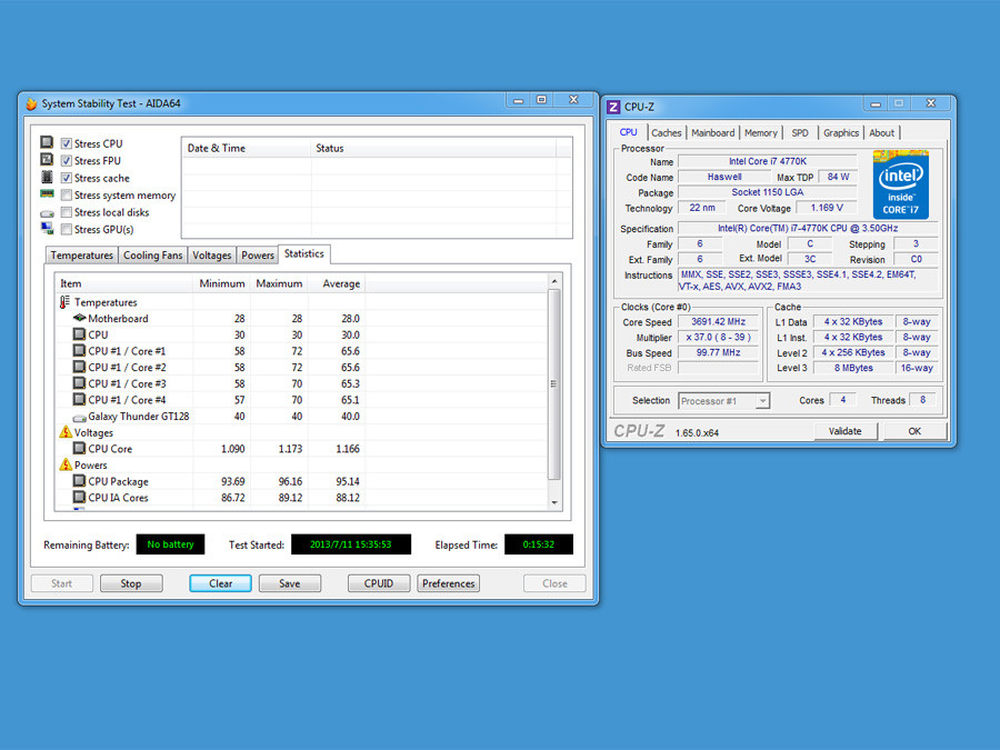
Task: Click the Maximum column header
Action: point(279,284)
